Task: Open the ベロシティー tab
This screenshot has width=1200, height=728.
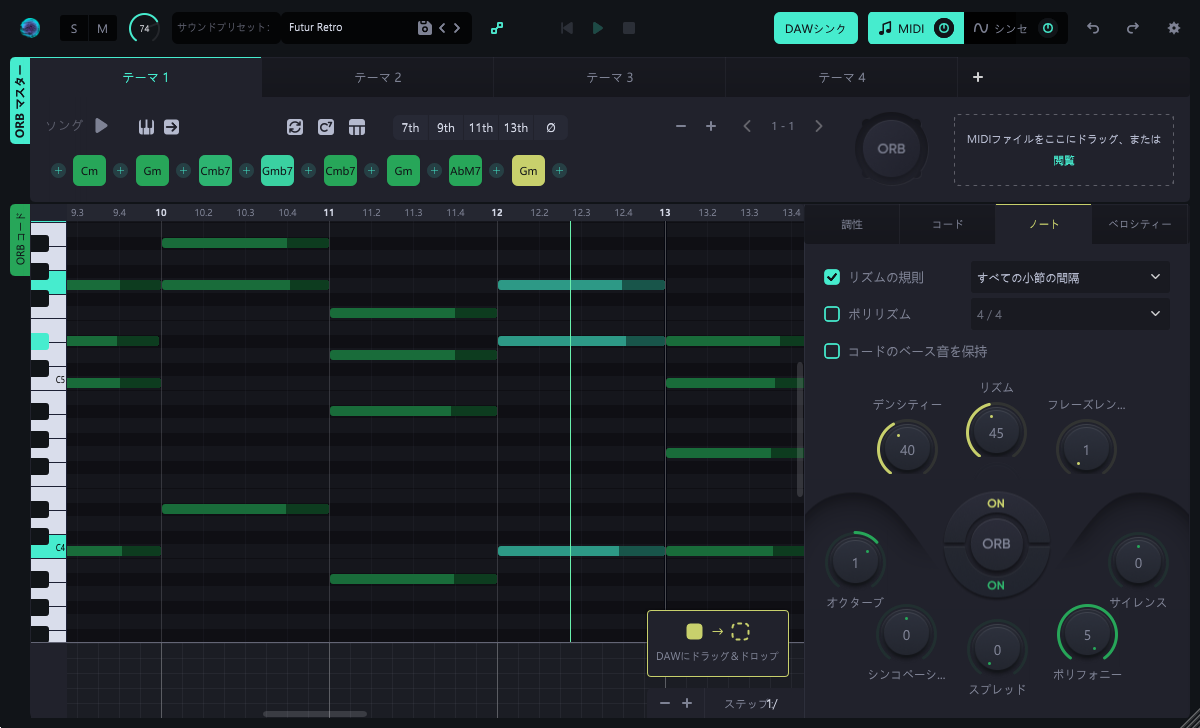Action: point(1139,224)
